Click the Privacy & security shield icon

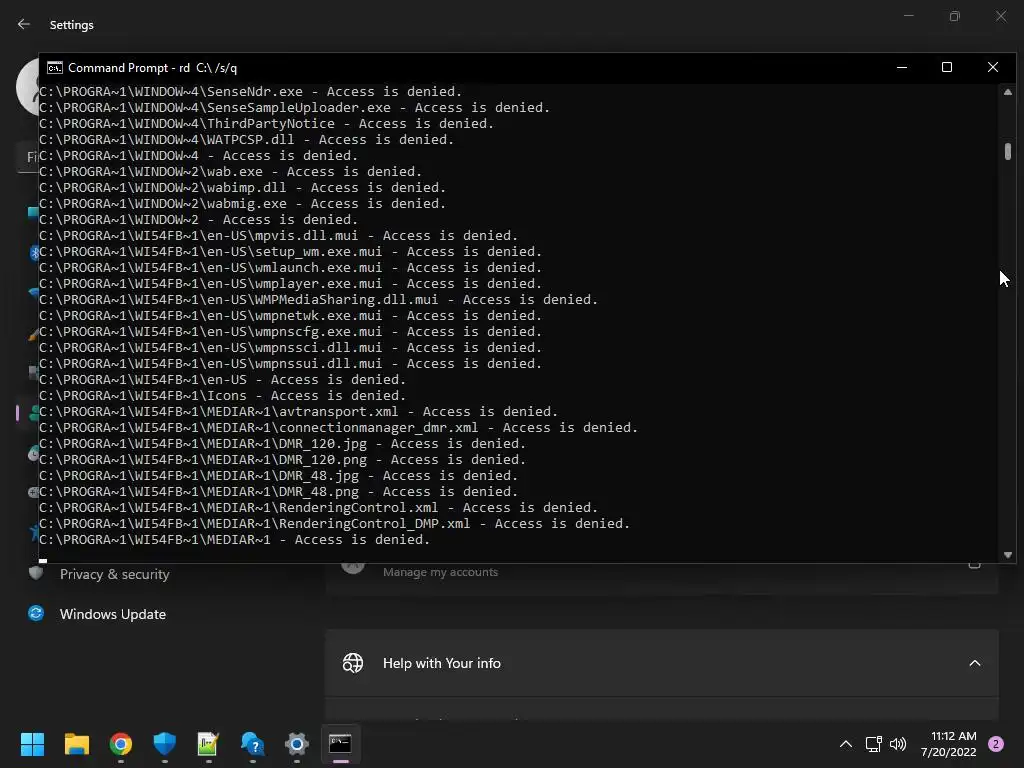click(x=36, y=573)
